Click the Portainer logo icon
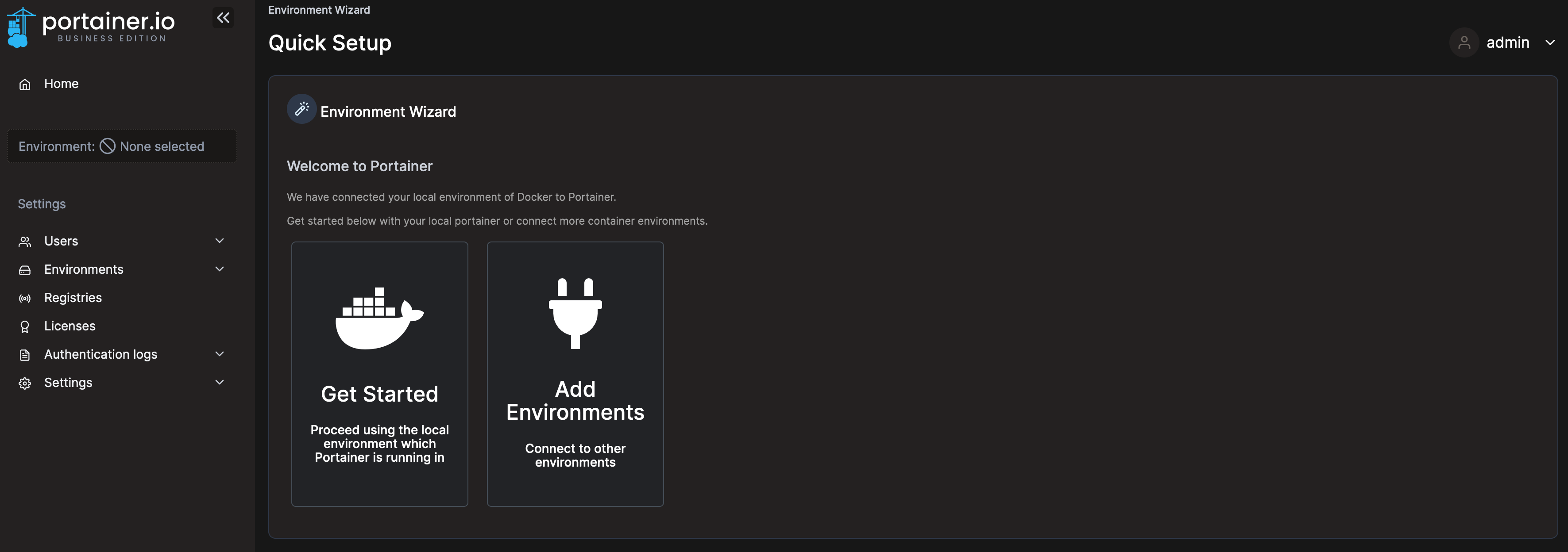This screenshot has width=1568, height=552. point(19,27)
